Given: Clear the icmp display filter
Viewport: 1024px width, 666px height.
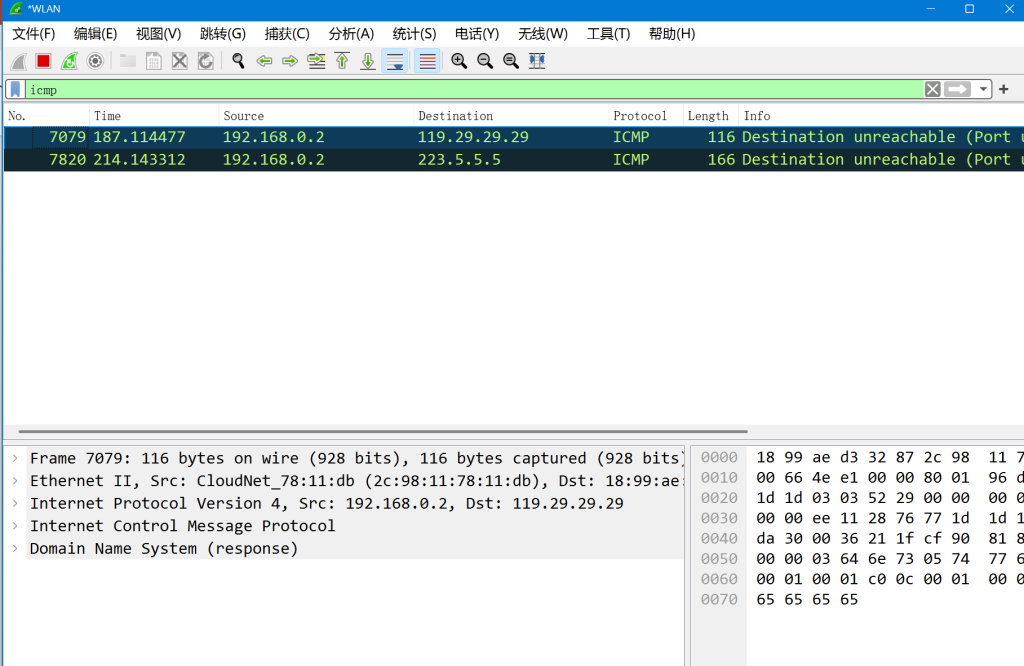Looking at the screenshot, I should click(933, 90).
